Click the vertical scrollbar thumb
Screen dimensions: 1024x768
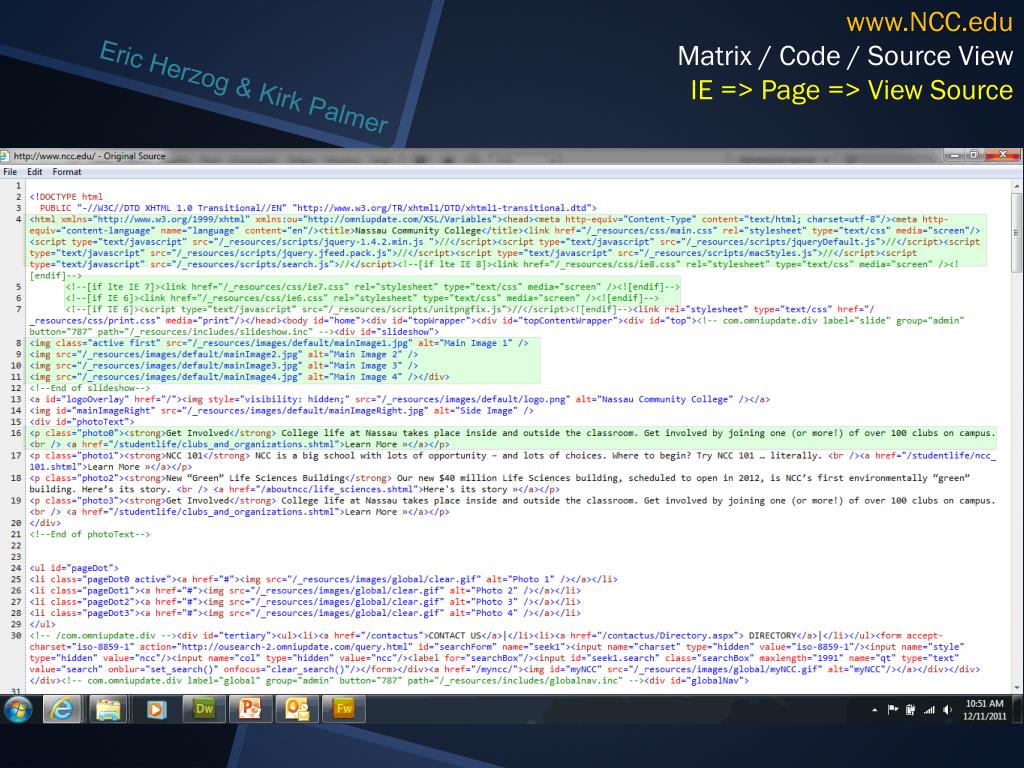1017,232
